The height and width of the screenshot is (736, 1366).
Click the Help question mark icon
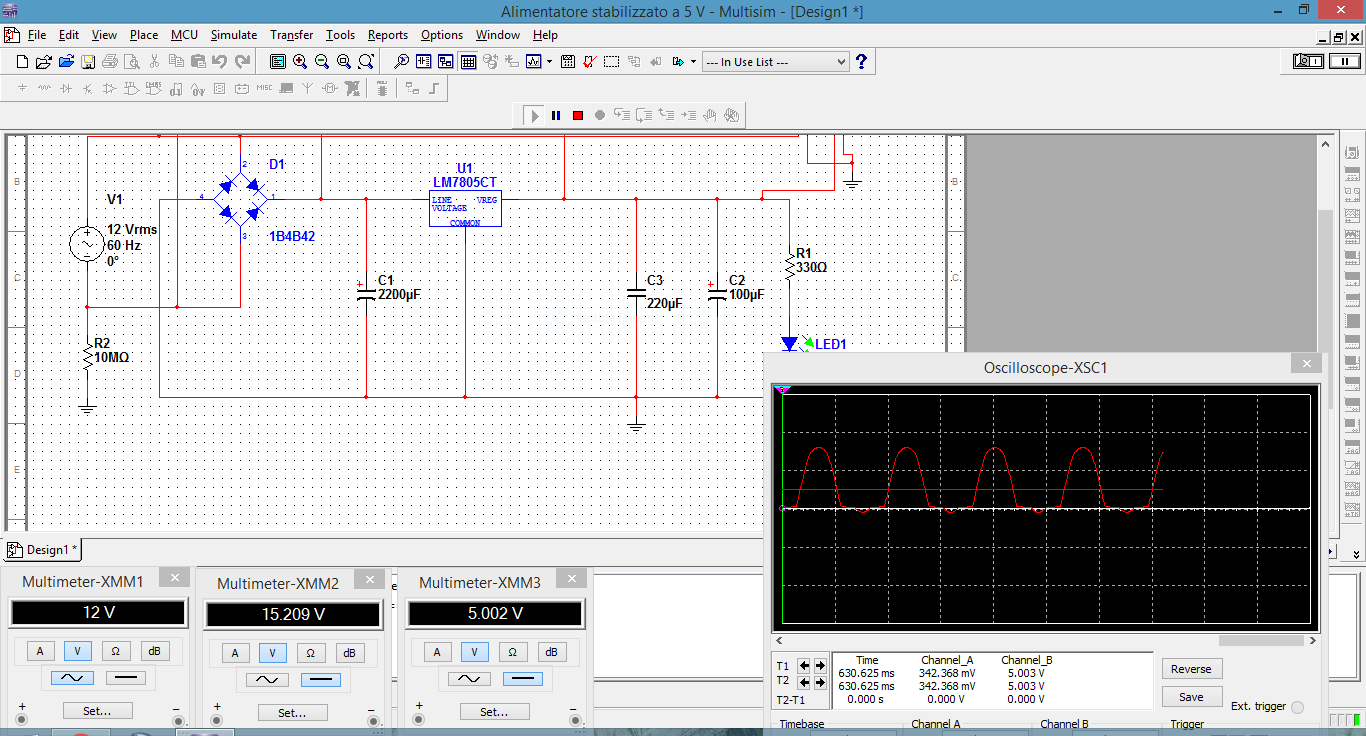point(861,62)
